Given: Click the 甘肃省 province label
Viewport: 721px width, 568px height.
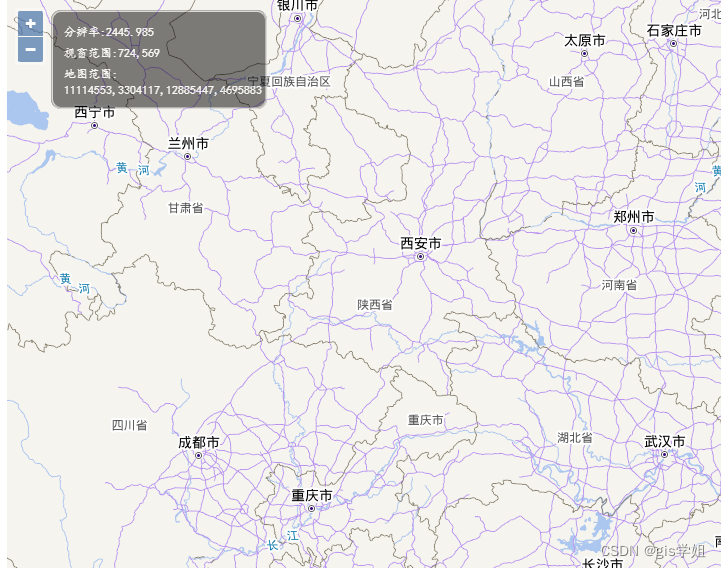Looking at the screenshot, I should 186,208.
